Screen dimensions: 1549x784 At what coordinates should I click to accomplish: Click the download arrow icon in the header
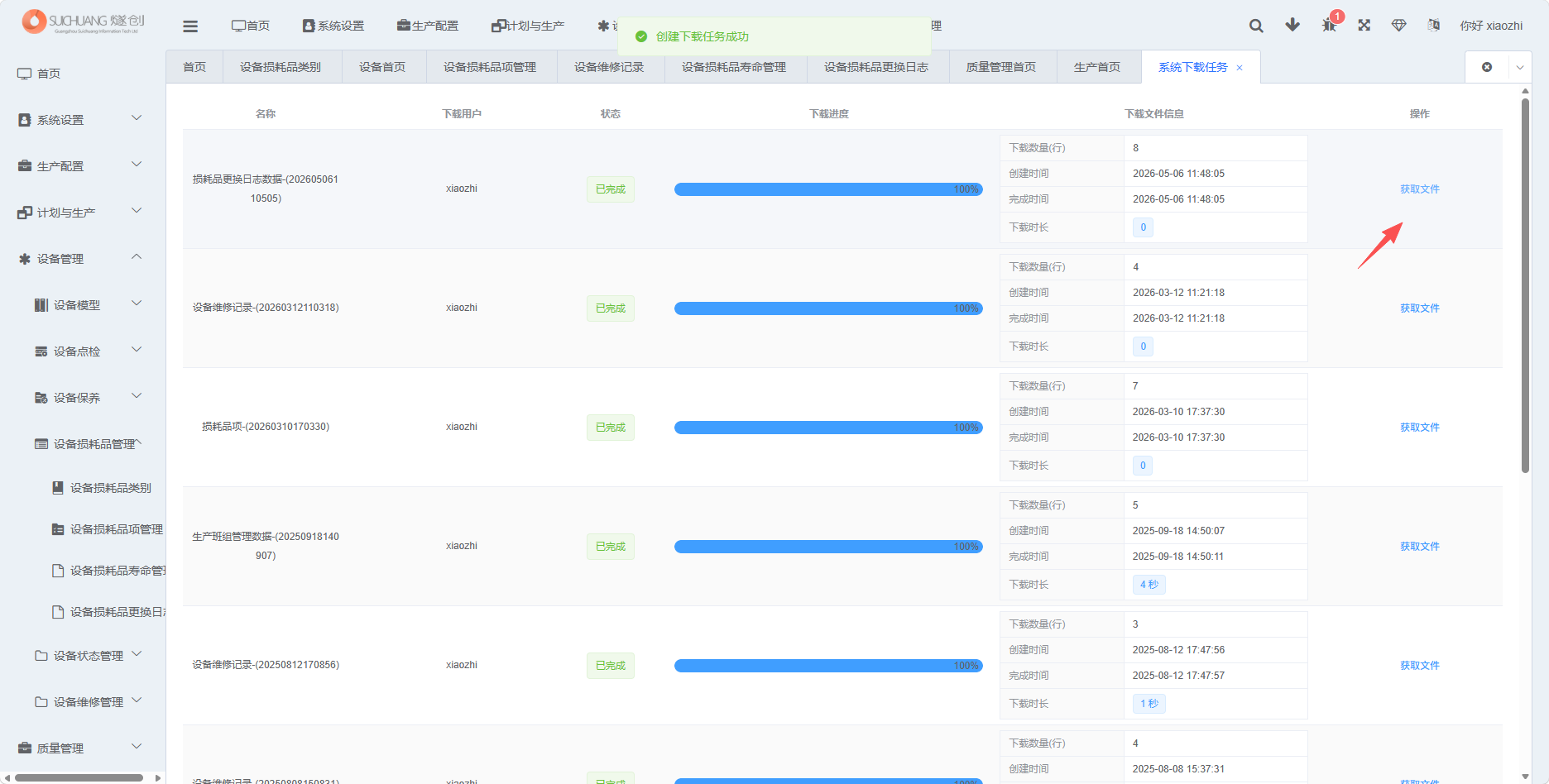(1292, 25)
